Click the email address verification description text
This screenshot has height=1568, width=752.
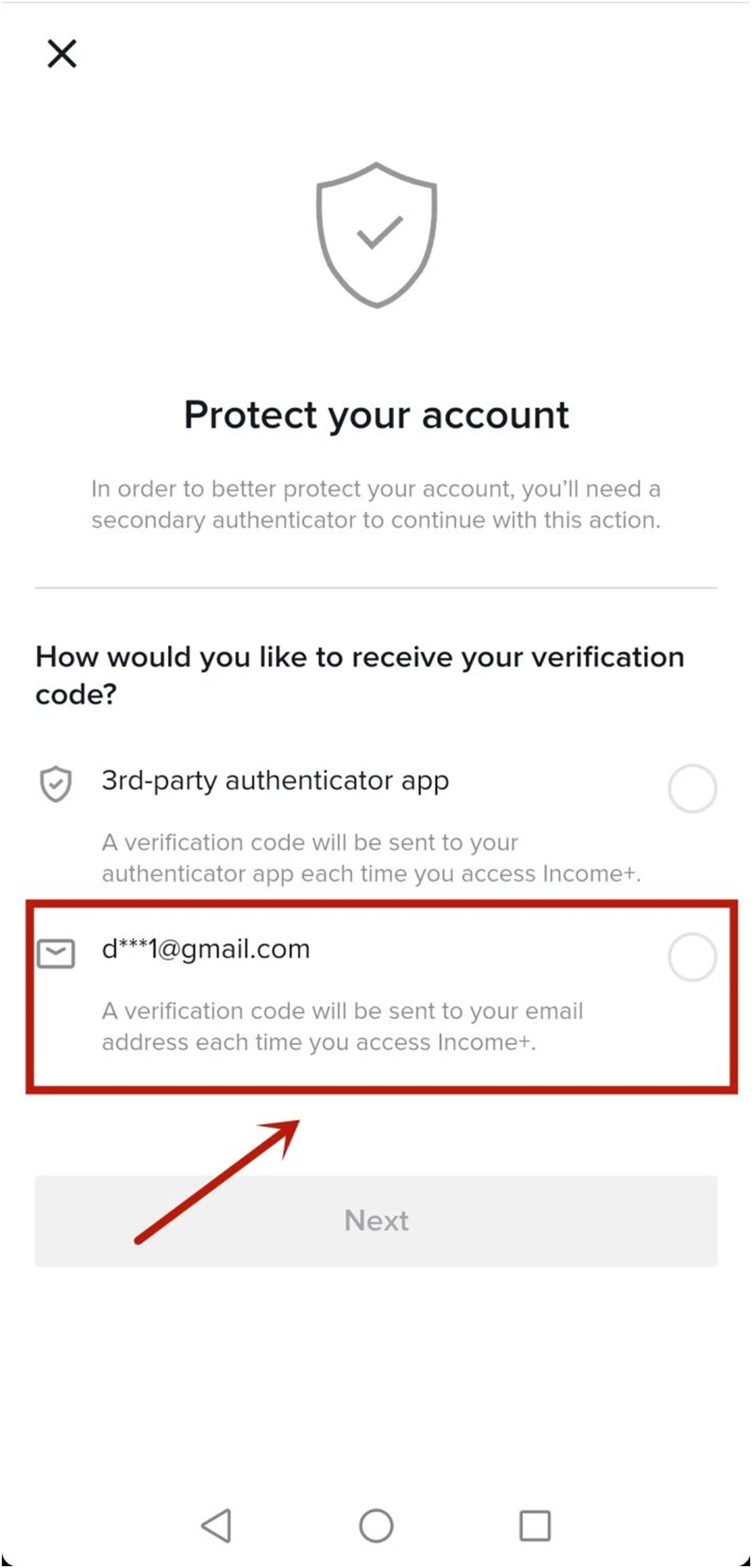click(343, 1027)
